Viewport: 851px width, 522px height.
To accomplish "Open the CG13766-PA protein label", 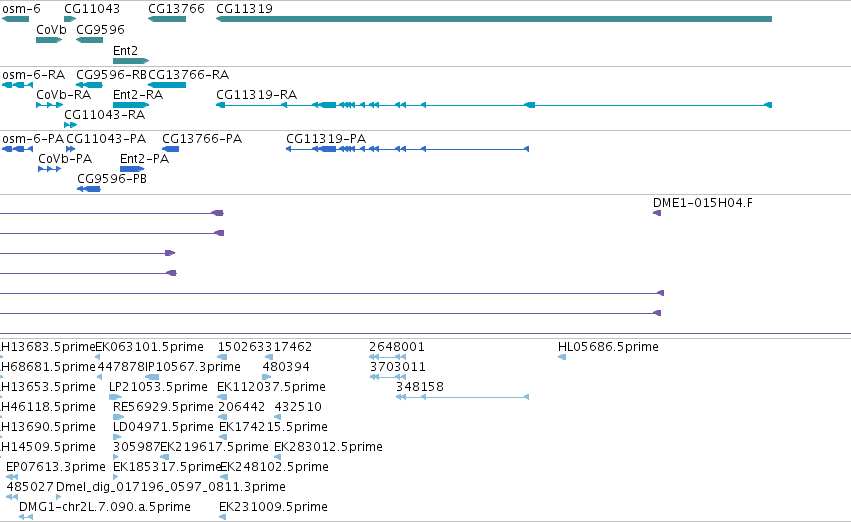I will (202, 138).
